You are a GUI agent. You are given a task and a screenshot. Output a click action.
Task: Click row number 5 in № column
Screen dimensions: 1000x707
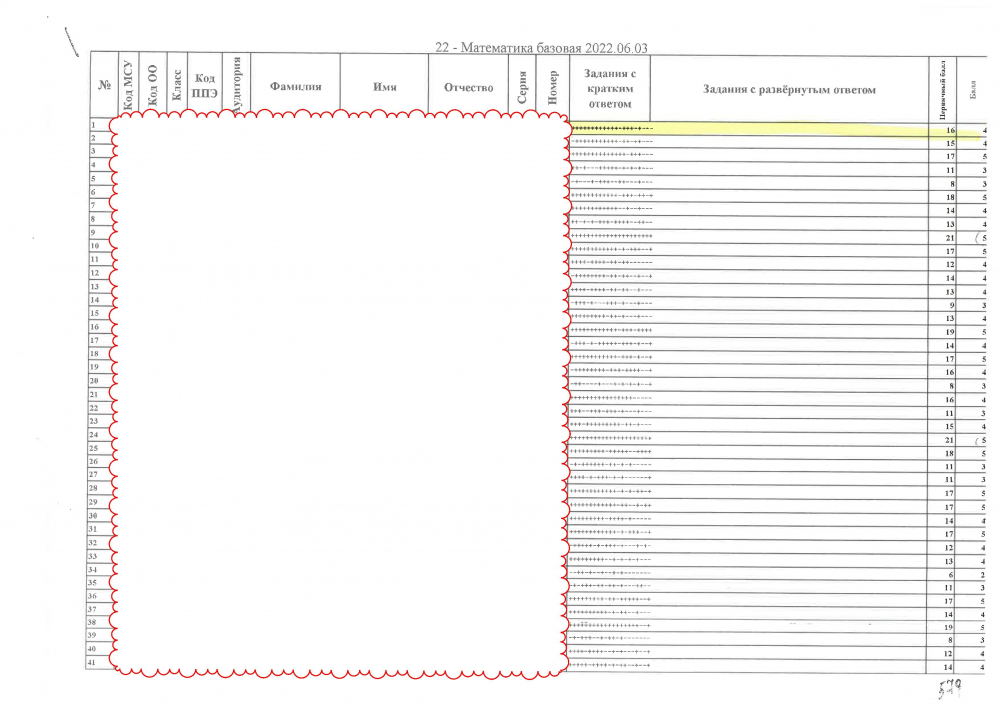(93, 179)
